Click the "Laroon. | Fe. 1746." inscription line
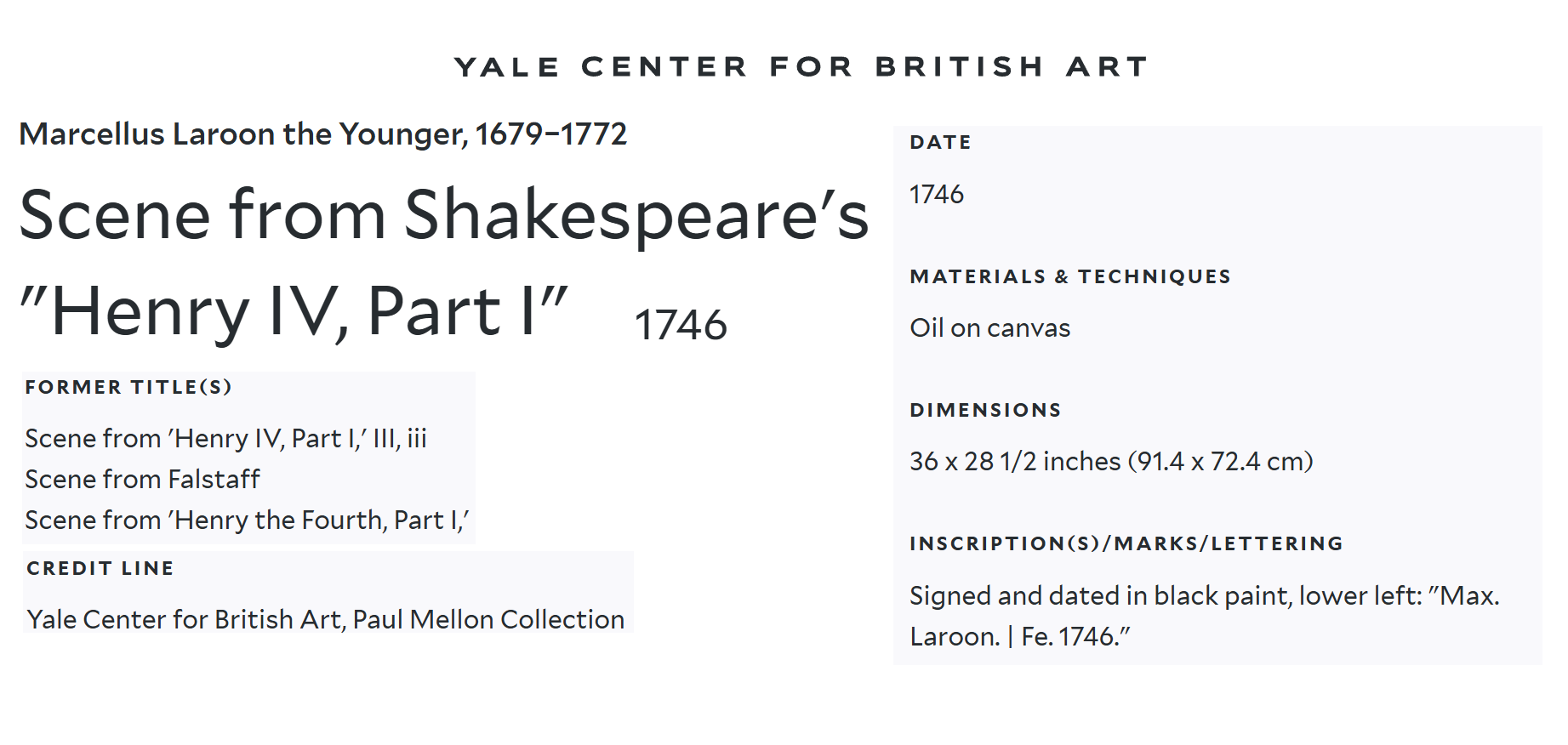Viewport: 1568px width, 745px height. tap(1019, 637)
